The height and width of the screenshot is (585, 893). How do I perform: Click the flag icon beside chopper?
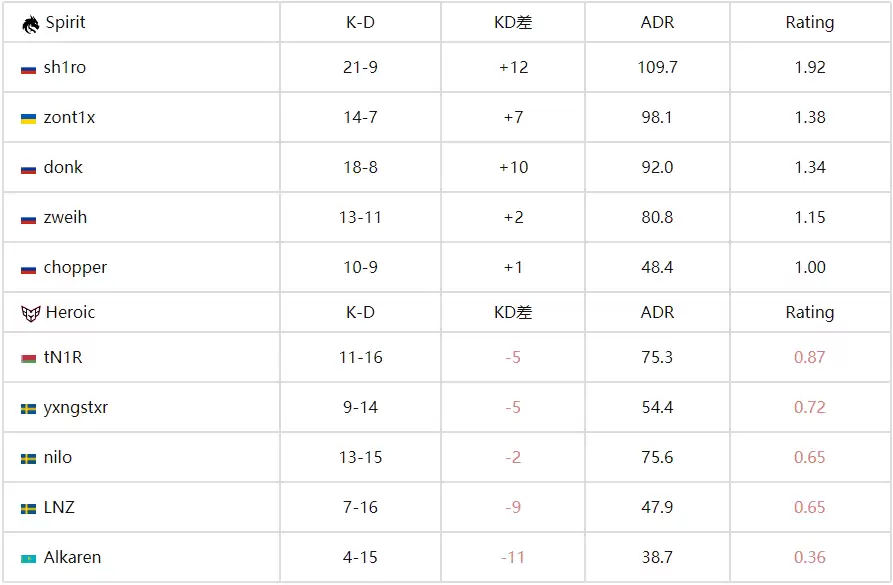click(x=29, y=269)
